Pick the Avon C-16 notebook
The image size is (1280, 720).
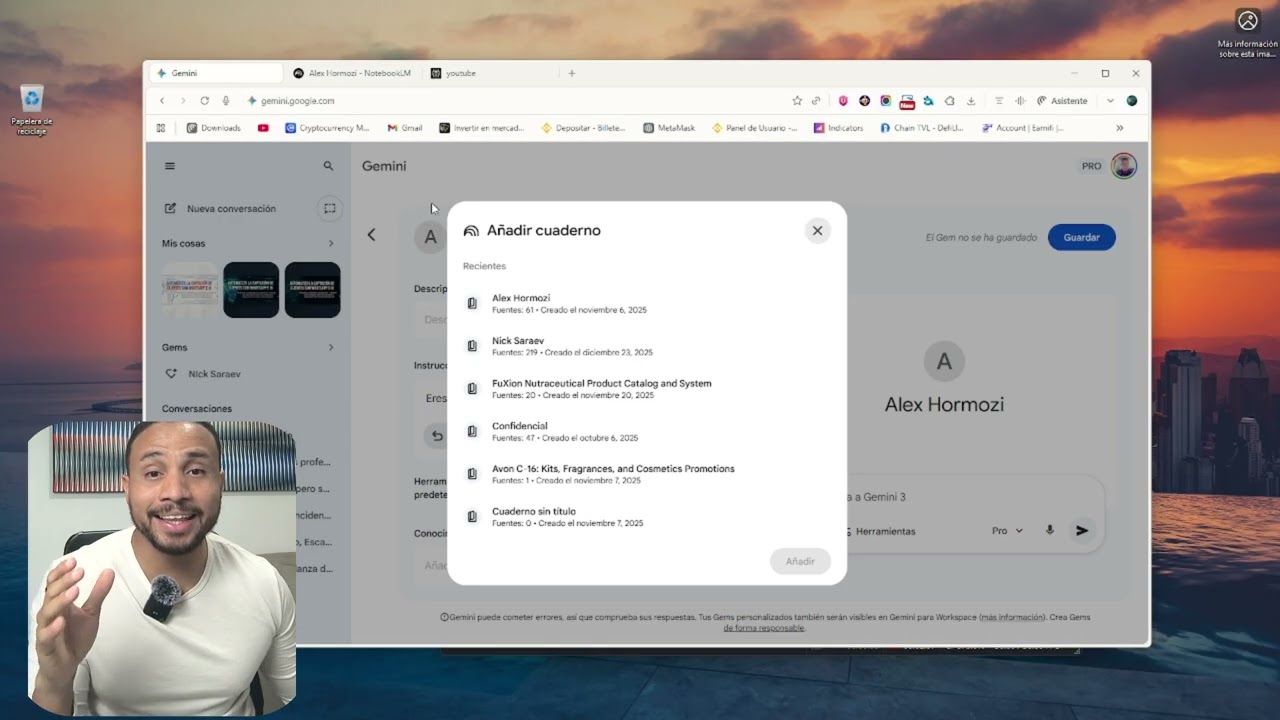[646, 474]
